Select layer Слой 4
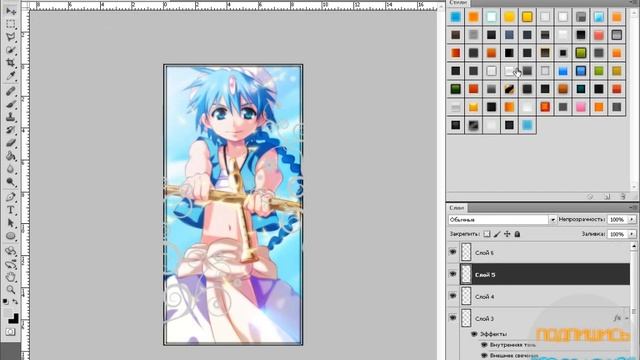 coord(545,296)
